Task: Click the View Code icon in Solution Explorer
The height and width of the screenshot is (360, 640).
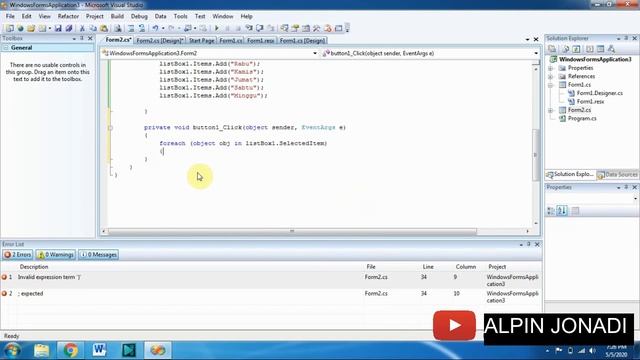Action: coord(589,49)
